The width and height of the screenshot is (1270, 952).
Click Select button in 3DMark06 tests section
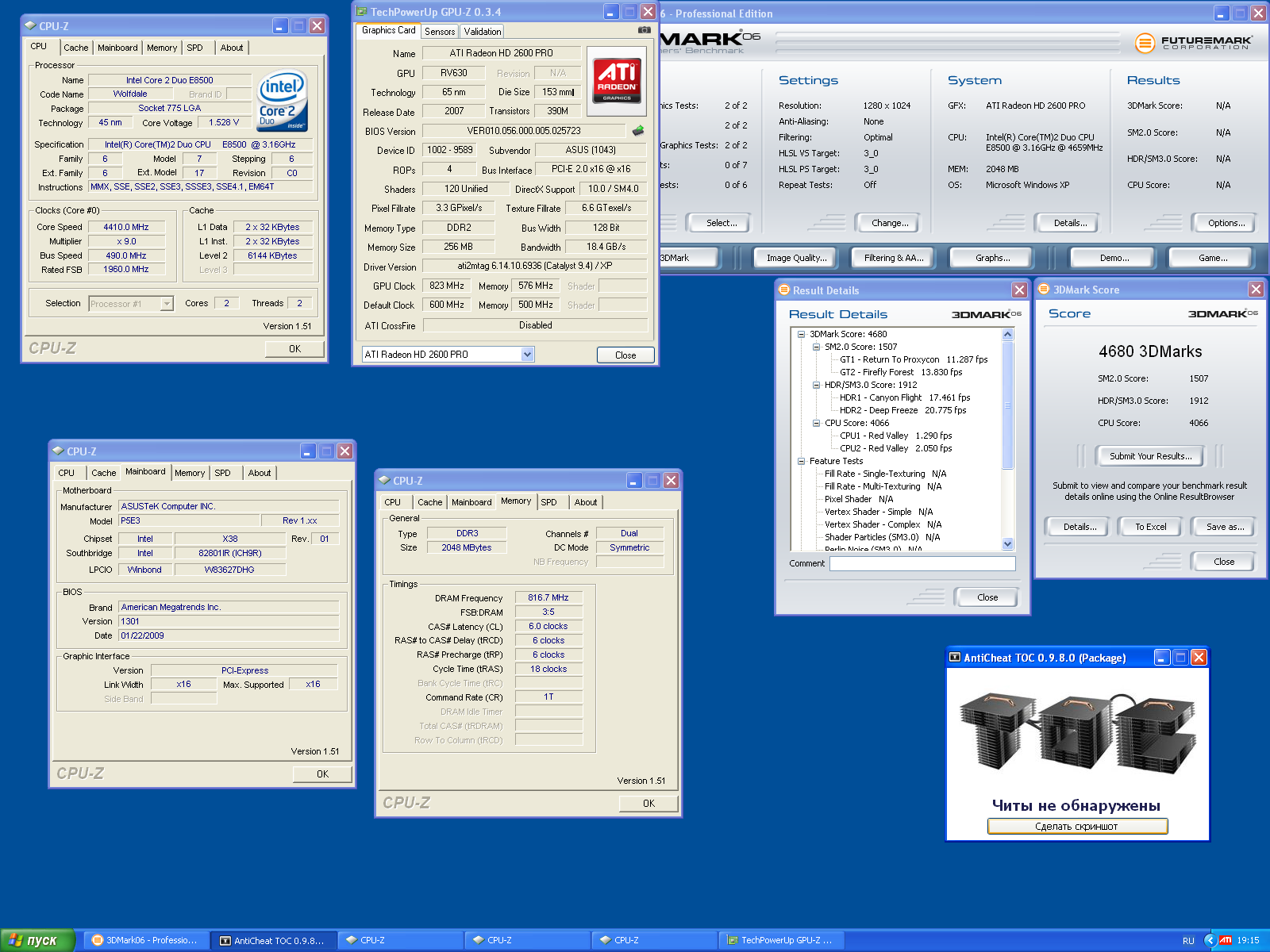tap(721, 223)
